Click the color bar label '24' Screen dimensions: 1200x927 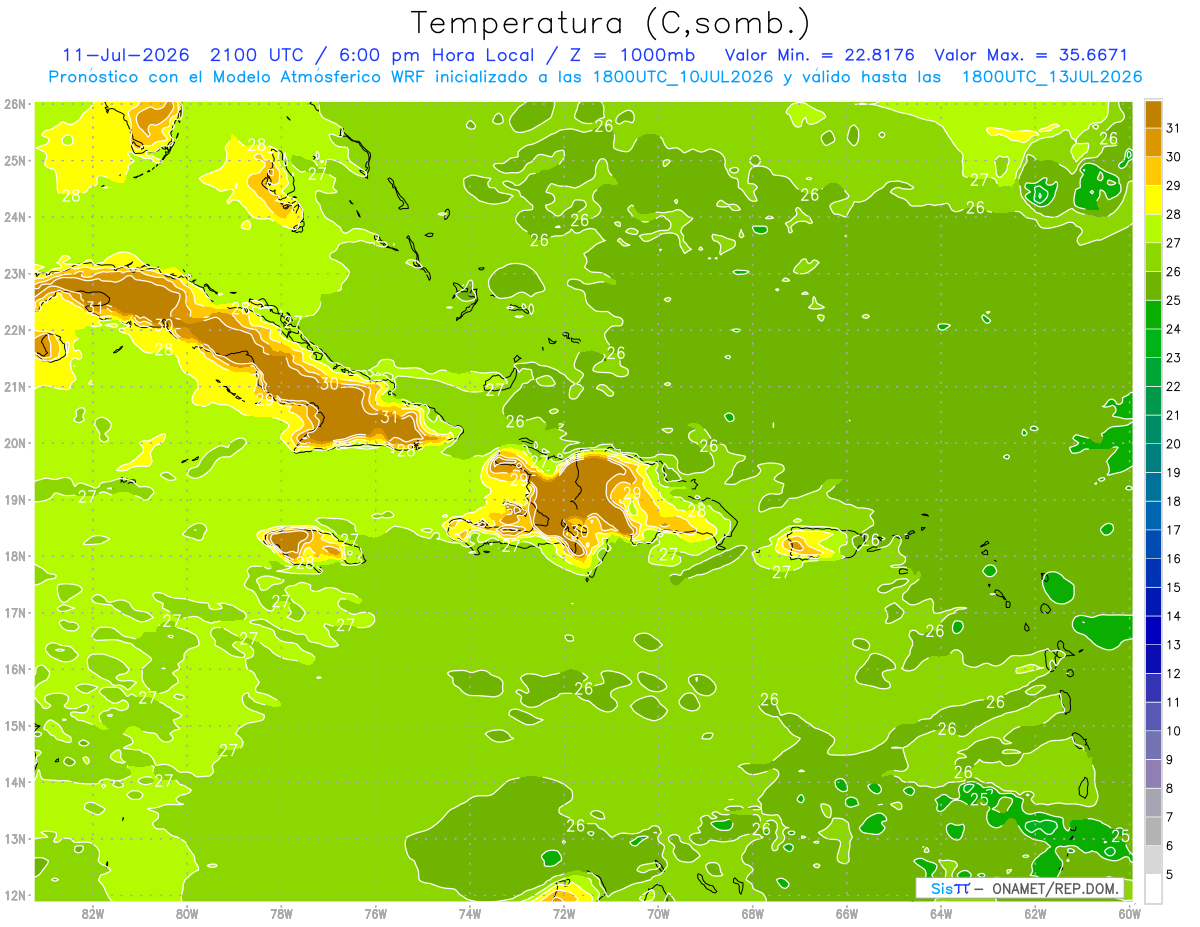(x=1174, y=329)
